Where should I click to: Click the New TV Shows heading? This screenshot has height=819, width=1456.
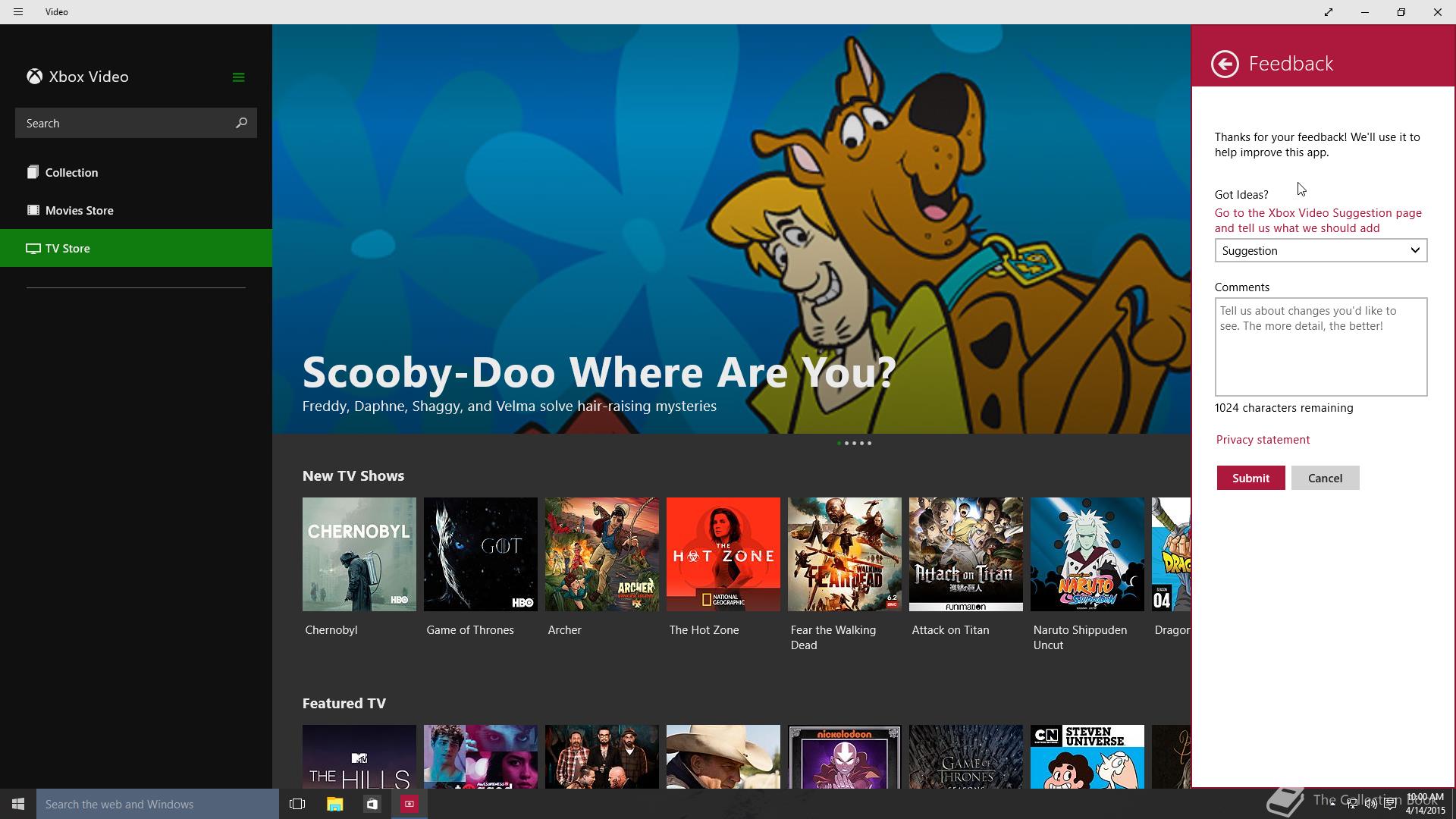coord(353,476)
